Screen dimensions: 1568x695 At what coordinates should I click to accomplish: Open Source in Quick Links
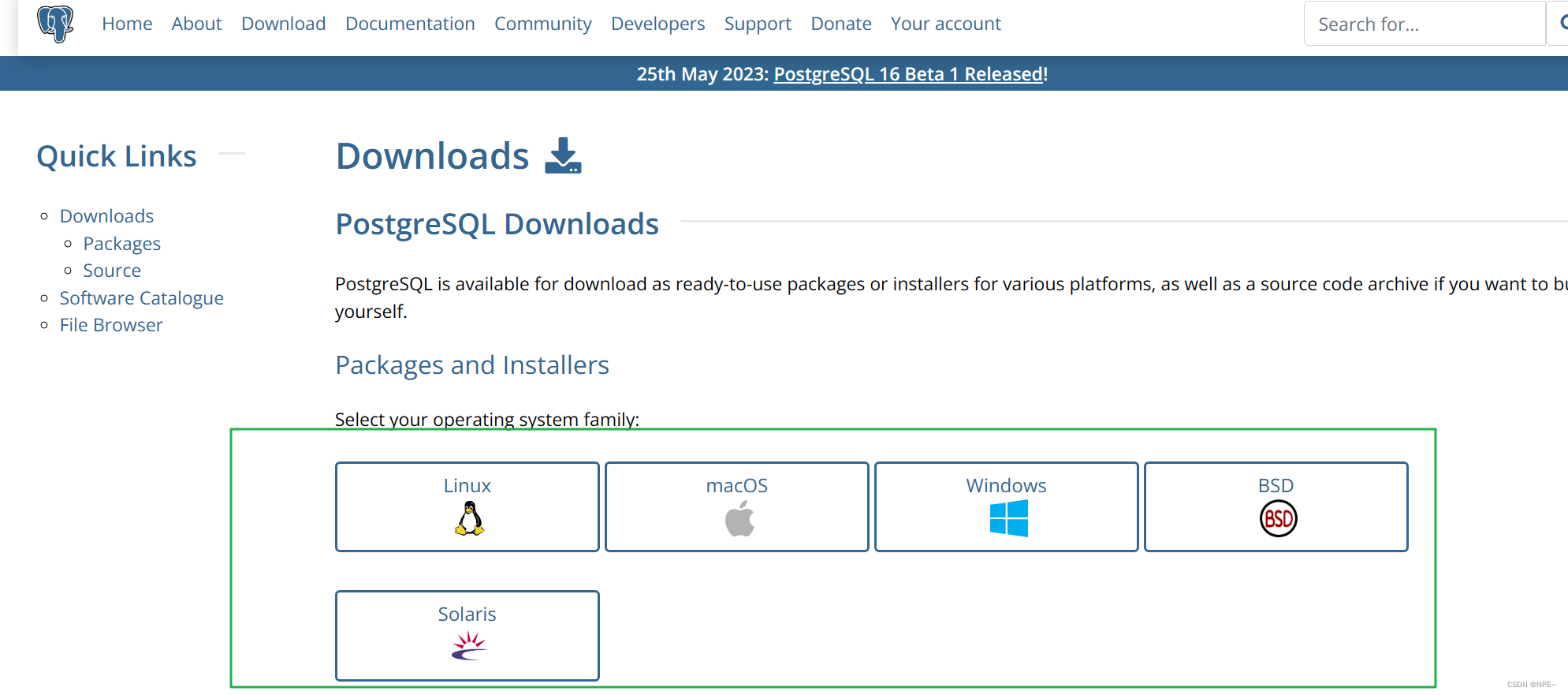[112, 271]
